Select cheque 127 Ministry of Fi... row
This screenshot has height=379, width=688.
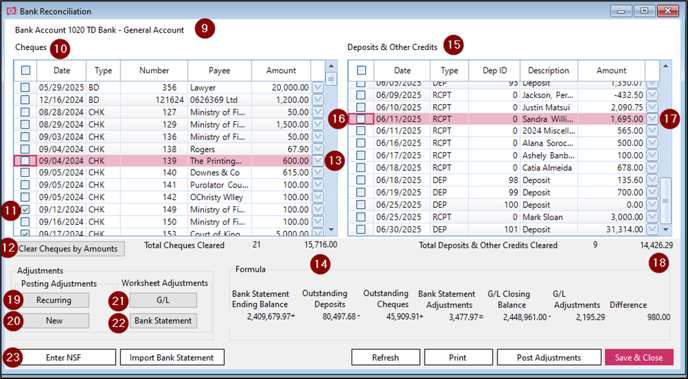(x=170, y=112)
